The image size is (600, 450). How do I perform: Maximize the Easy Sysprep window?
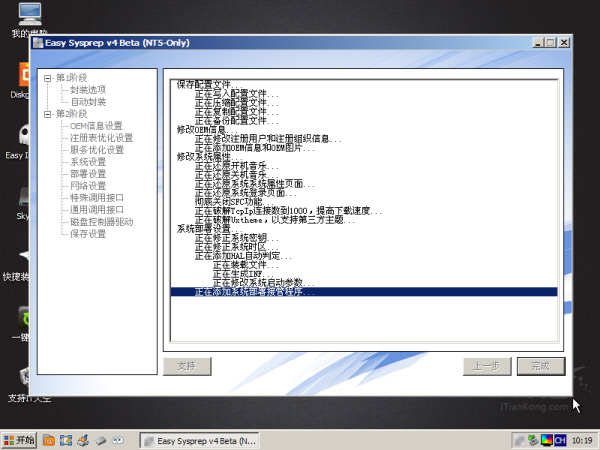coord(550,43)
